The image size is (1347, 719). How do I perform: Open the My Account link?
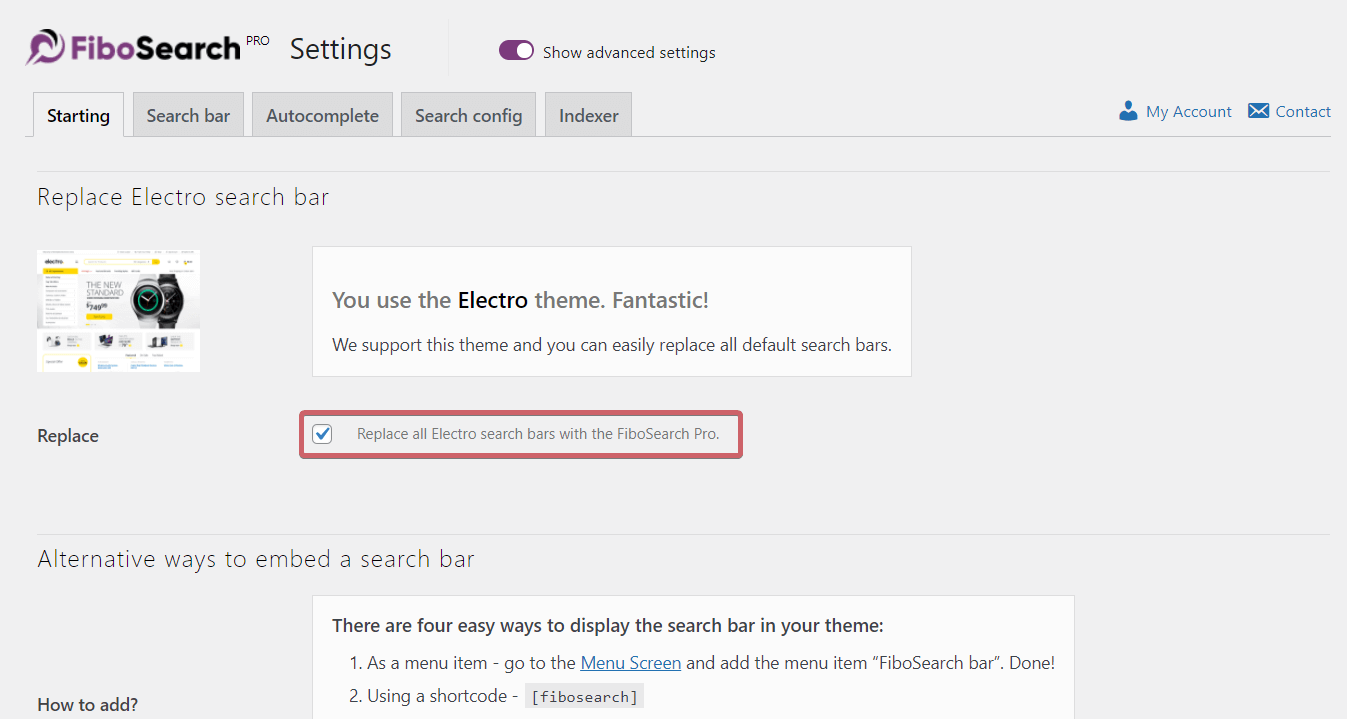point(1189,112)
